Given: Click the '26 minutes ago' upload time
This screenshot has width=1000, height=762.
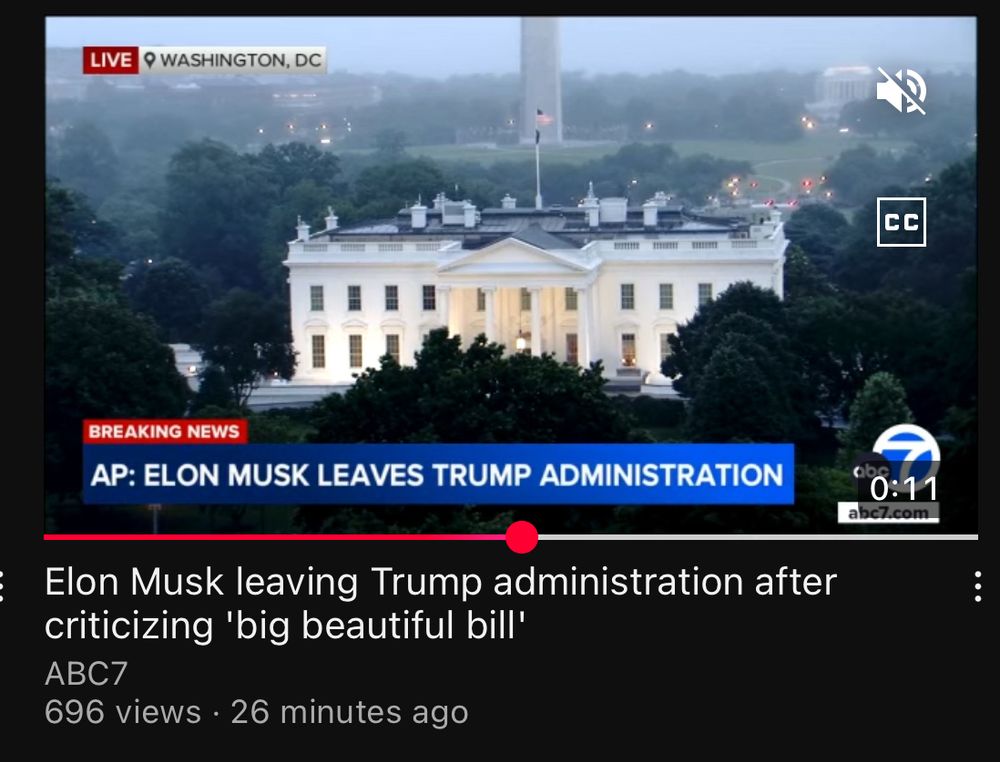Looking at the screenshot, I should 349,712.
